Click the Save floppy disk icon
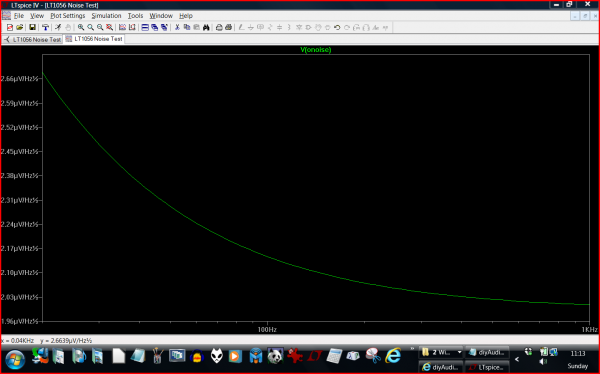The width and height of the screenshot is (600, 374). pyautogui.click(x=33, y=27)
